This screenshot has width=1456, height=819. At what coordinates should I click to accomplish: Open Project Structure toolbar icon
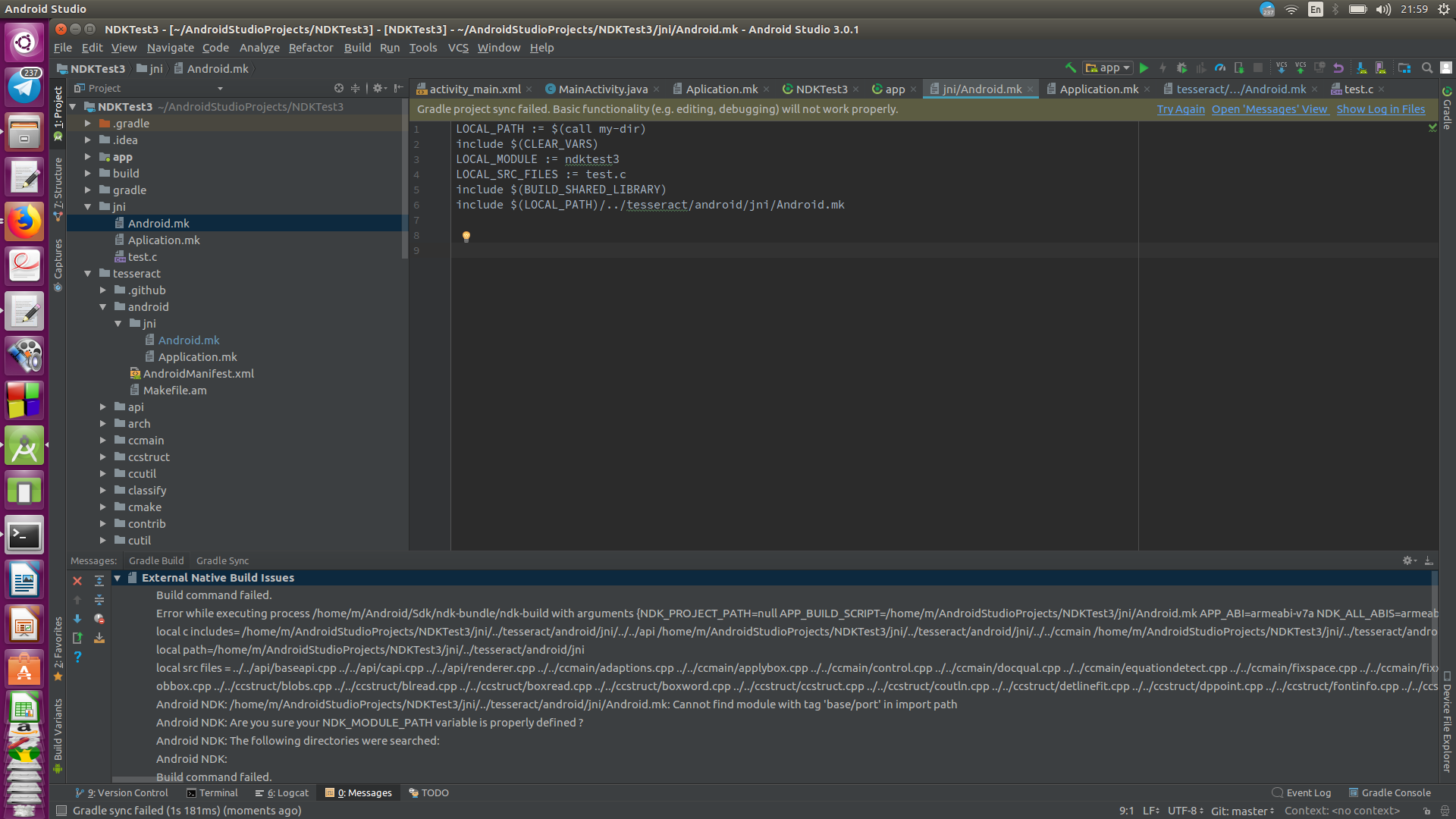1404,68
